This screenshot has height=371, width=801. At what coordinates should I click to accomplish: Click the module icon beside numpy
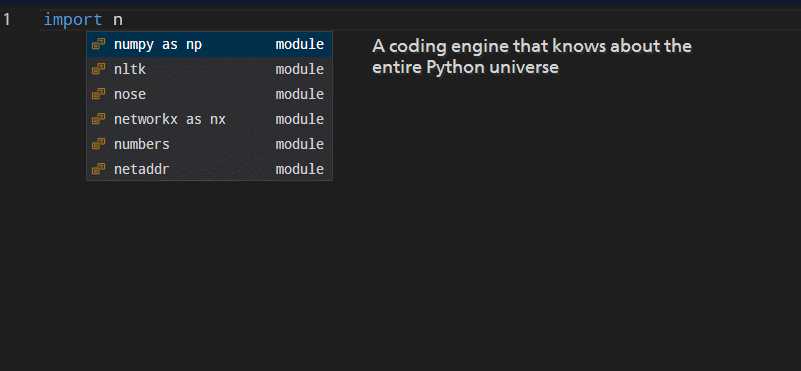coord(99,44)
